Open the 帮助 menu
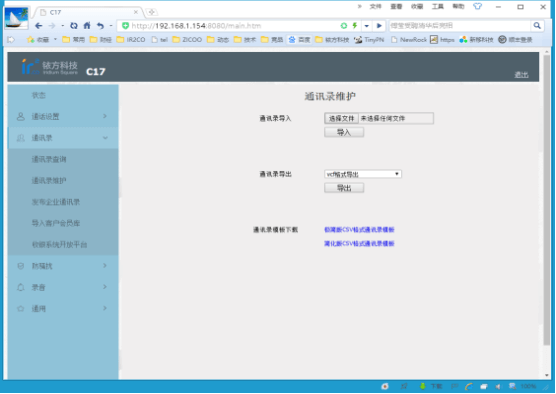 point(458,6)
